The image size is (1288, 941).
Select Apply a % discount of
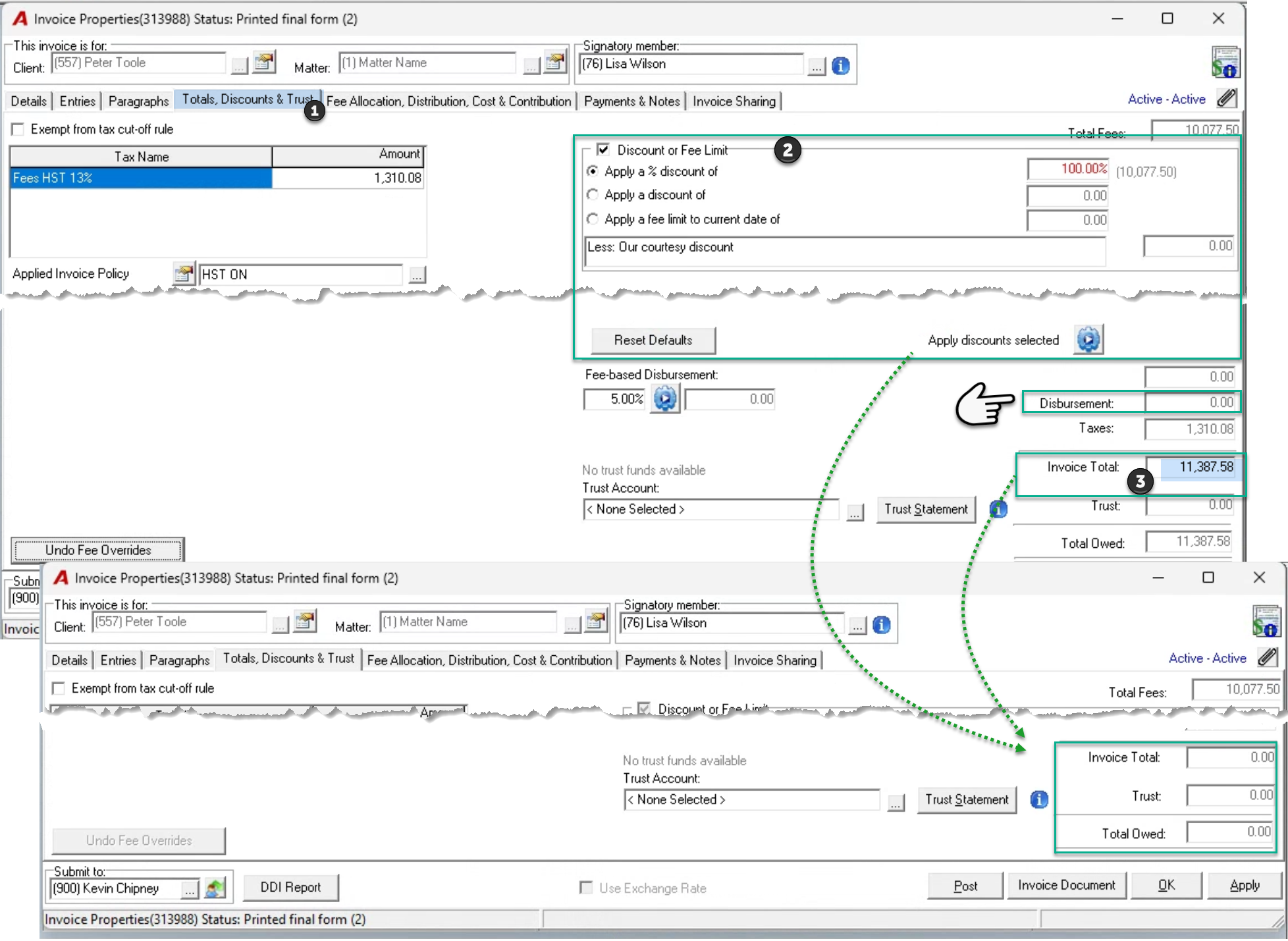click(x=593, y=171)
